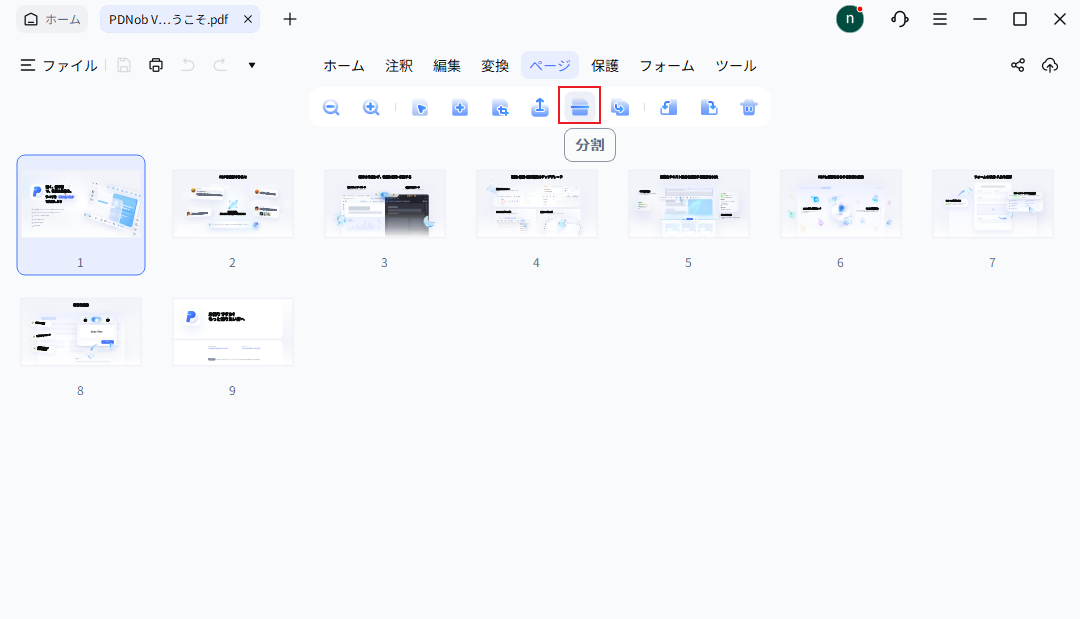
Task: Select the insert pages tool
Action: 460,107
